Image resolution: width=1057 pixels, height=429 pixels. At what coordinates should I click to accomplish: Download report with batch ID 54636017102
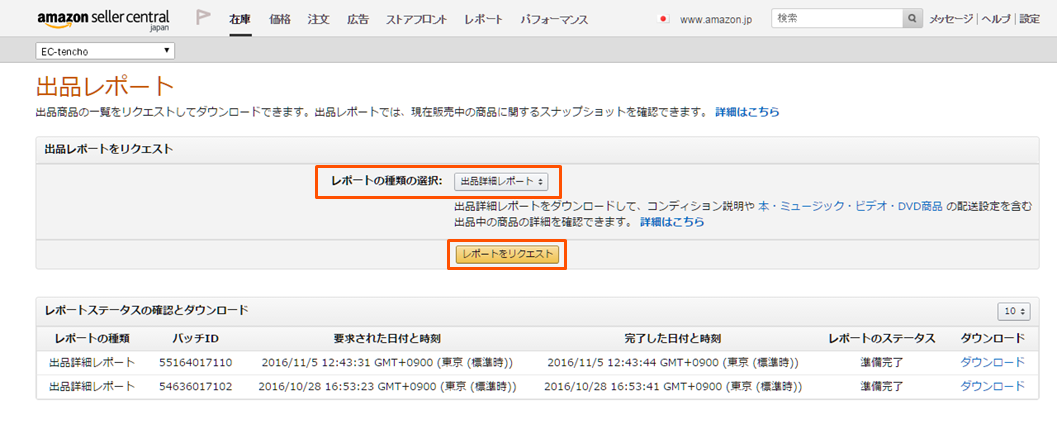click(992, 386)
